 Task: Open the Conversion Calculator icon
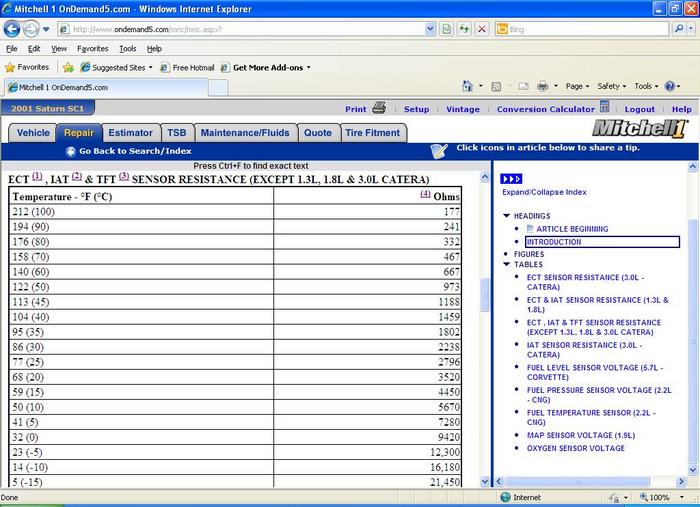click(x=603, y=108)
